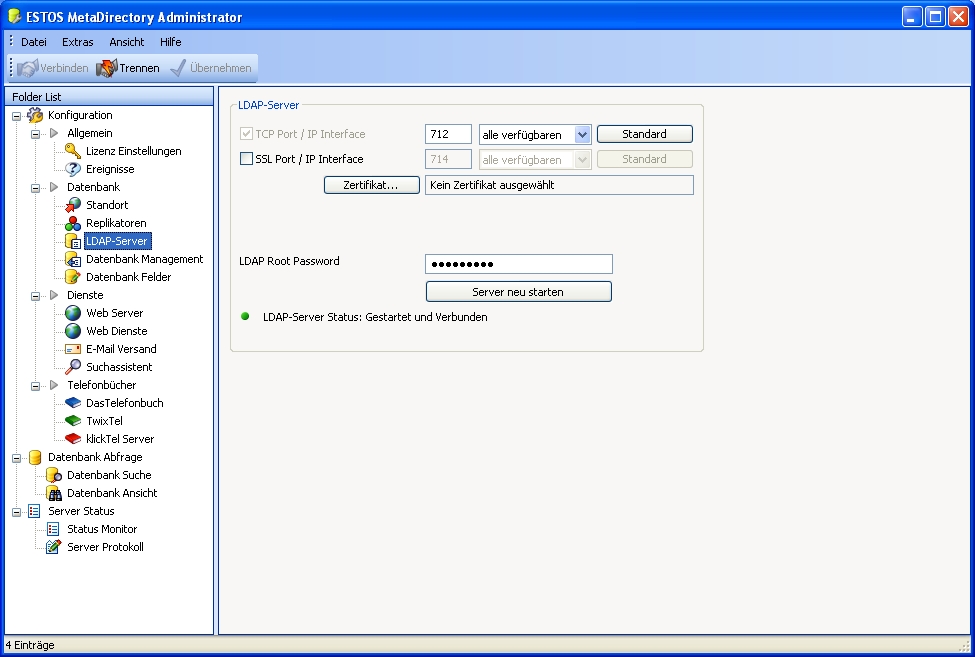Open the disabled SSL interface dropdown

[582, 160]
